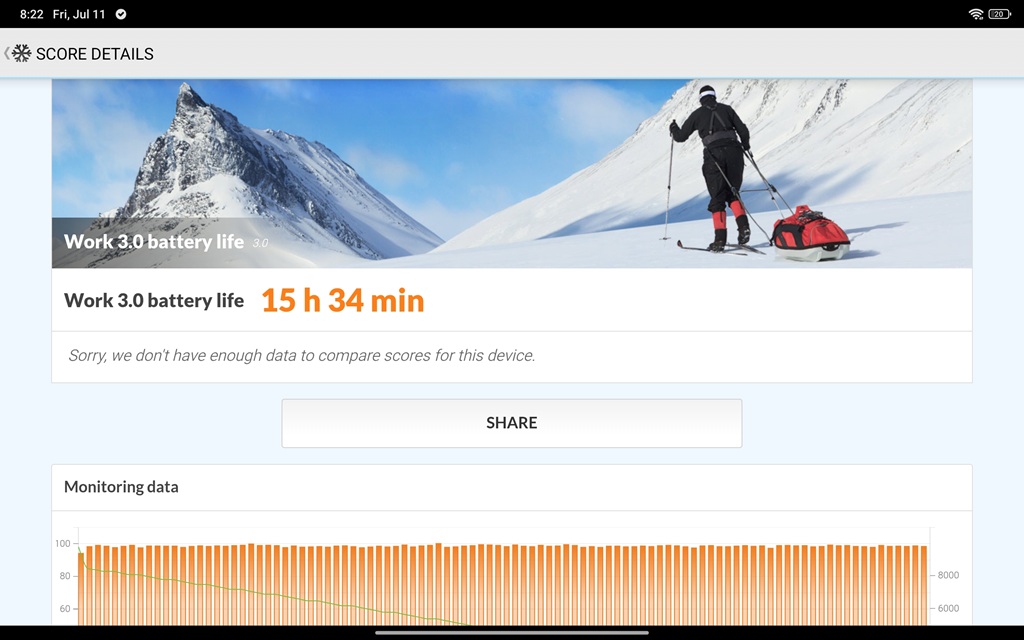The height and width of the screenshot is (640, 1024).
Task: Select the first orange bar in monitoring chart
Action: tap(82, 588)
